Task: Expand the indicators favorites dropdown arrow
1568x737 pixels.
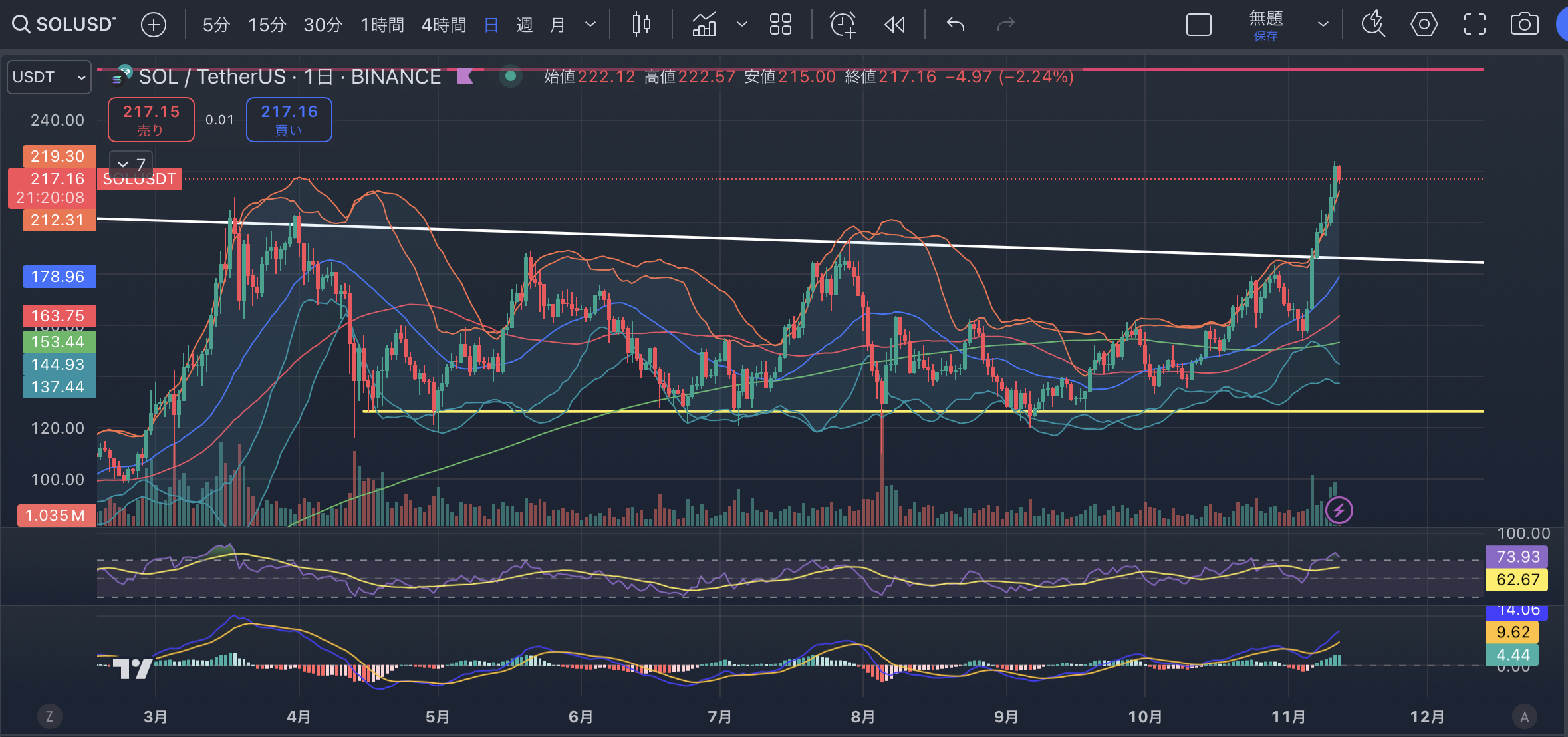Action: pos(742,25)
